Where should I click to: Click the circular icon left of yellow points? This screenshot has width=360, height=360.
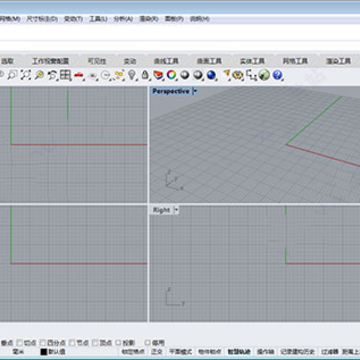[x=106, y=76]
